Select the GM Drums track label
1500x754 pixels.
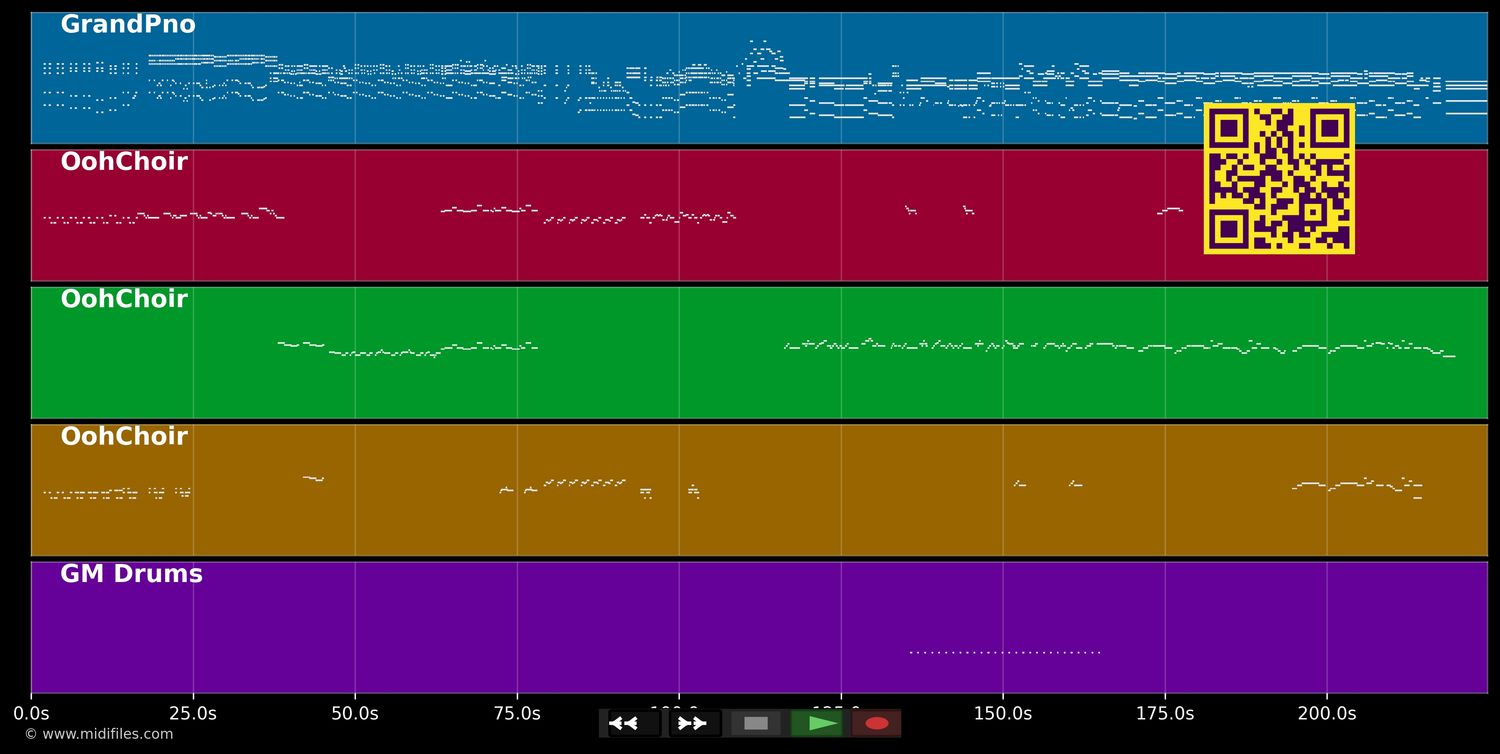[x=131, y=574]
